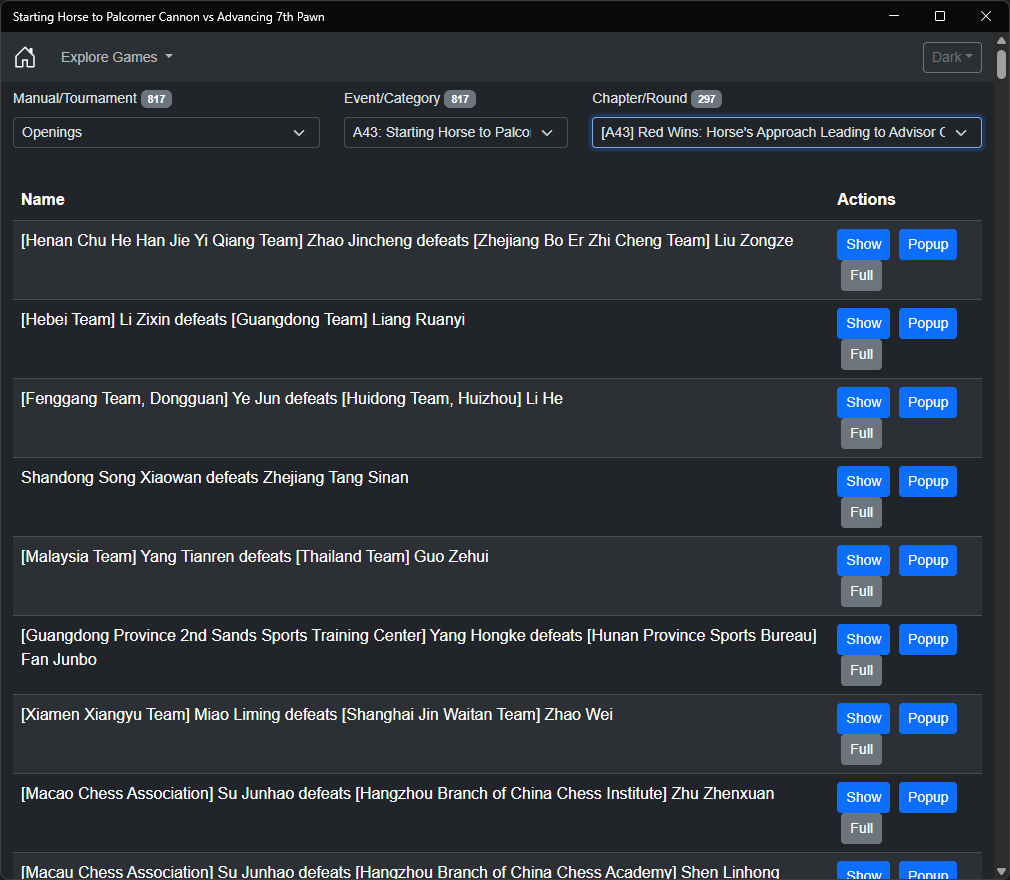Select the Yang Tianren defeats Guo Zehui text
1010x880 pixels.
click(254, 557)
